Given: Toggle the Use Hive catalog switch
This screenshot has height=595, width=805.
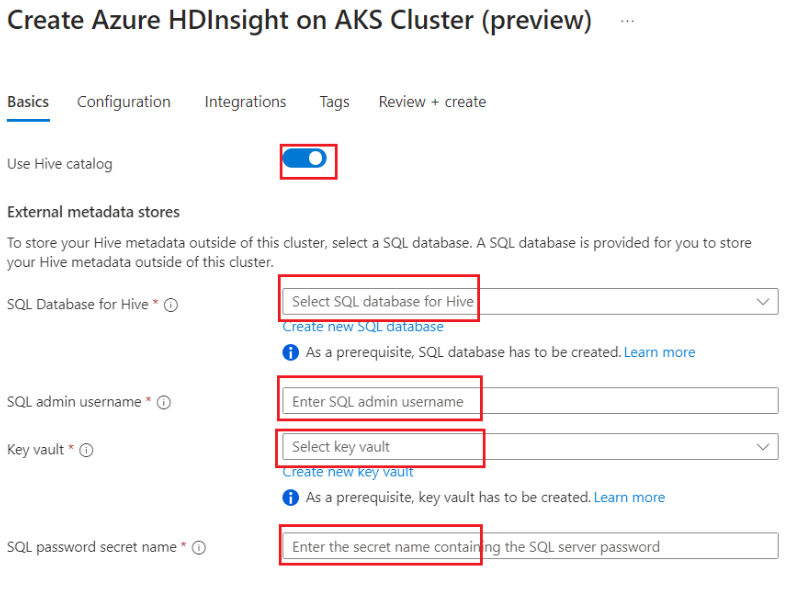Looking at the screenshot, I should tap(305, 159).
